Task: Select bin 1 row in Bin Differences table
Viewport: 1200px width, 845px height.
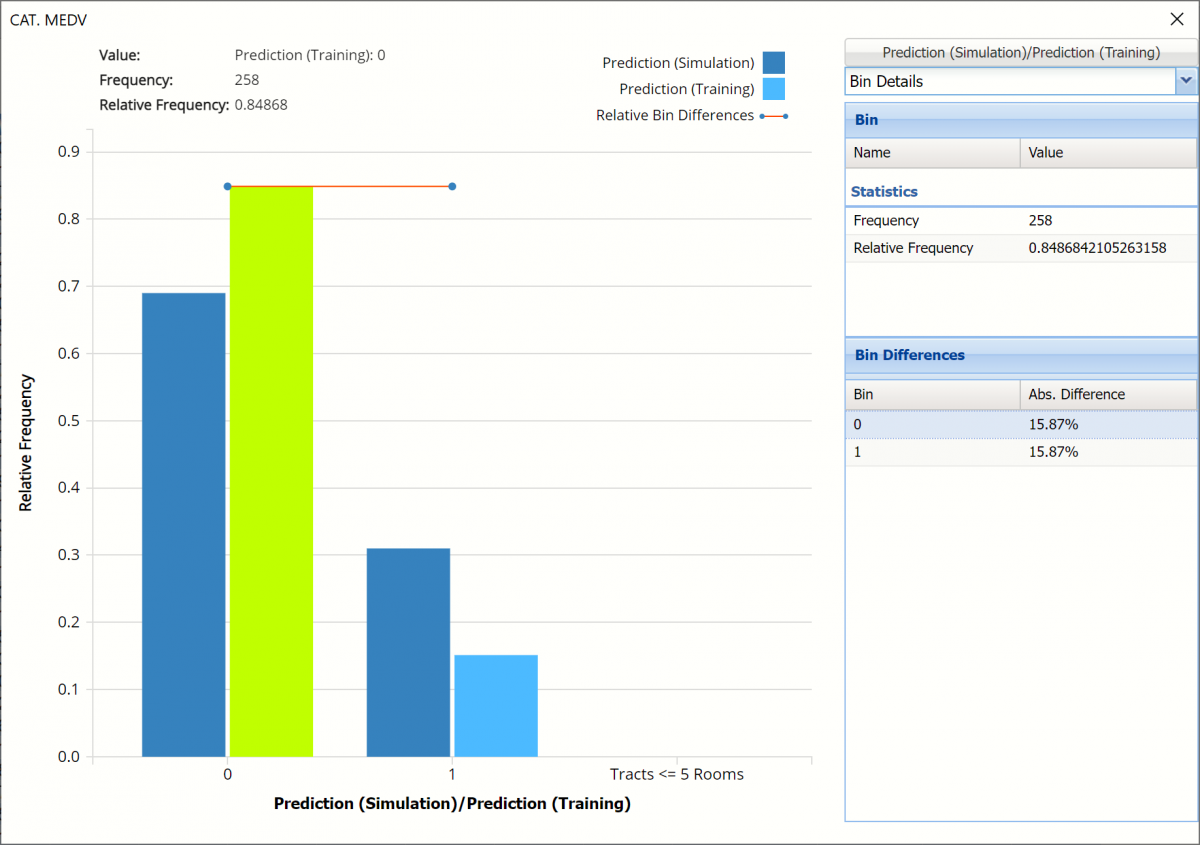Action: click(1020, 452)
